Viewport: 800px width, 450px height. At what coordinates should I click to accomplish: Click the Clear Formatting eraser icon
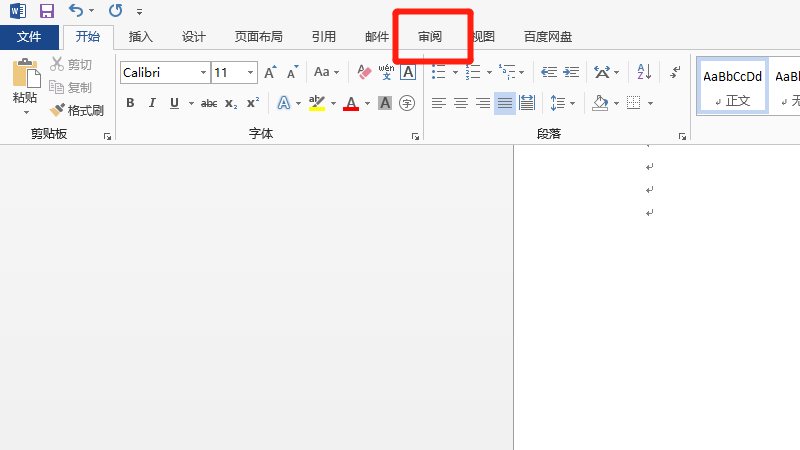(364, 72)
